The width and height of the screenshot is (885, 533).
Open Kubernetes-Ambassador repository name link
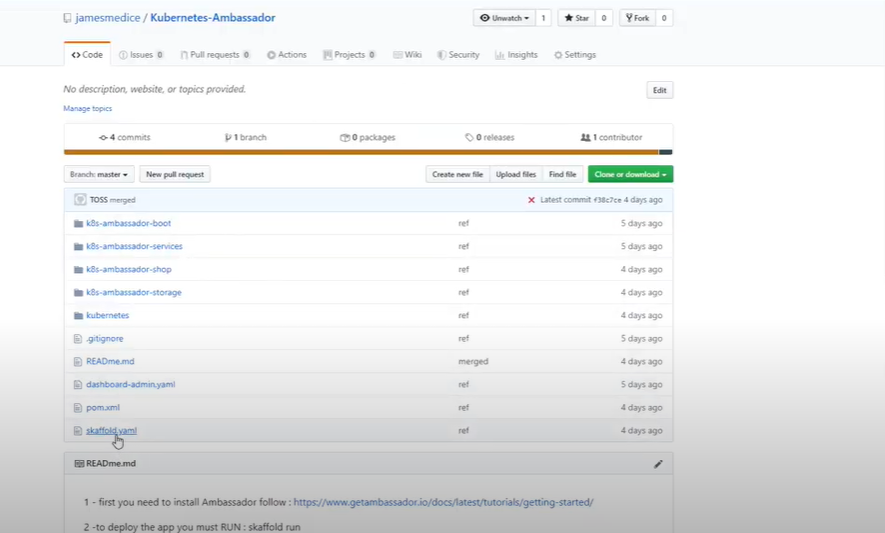pyautogui.click(x=213, y=18)
